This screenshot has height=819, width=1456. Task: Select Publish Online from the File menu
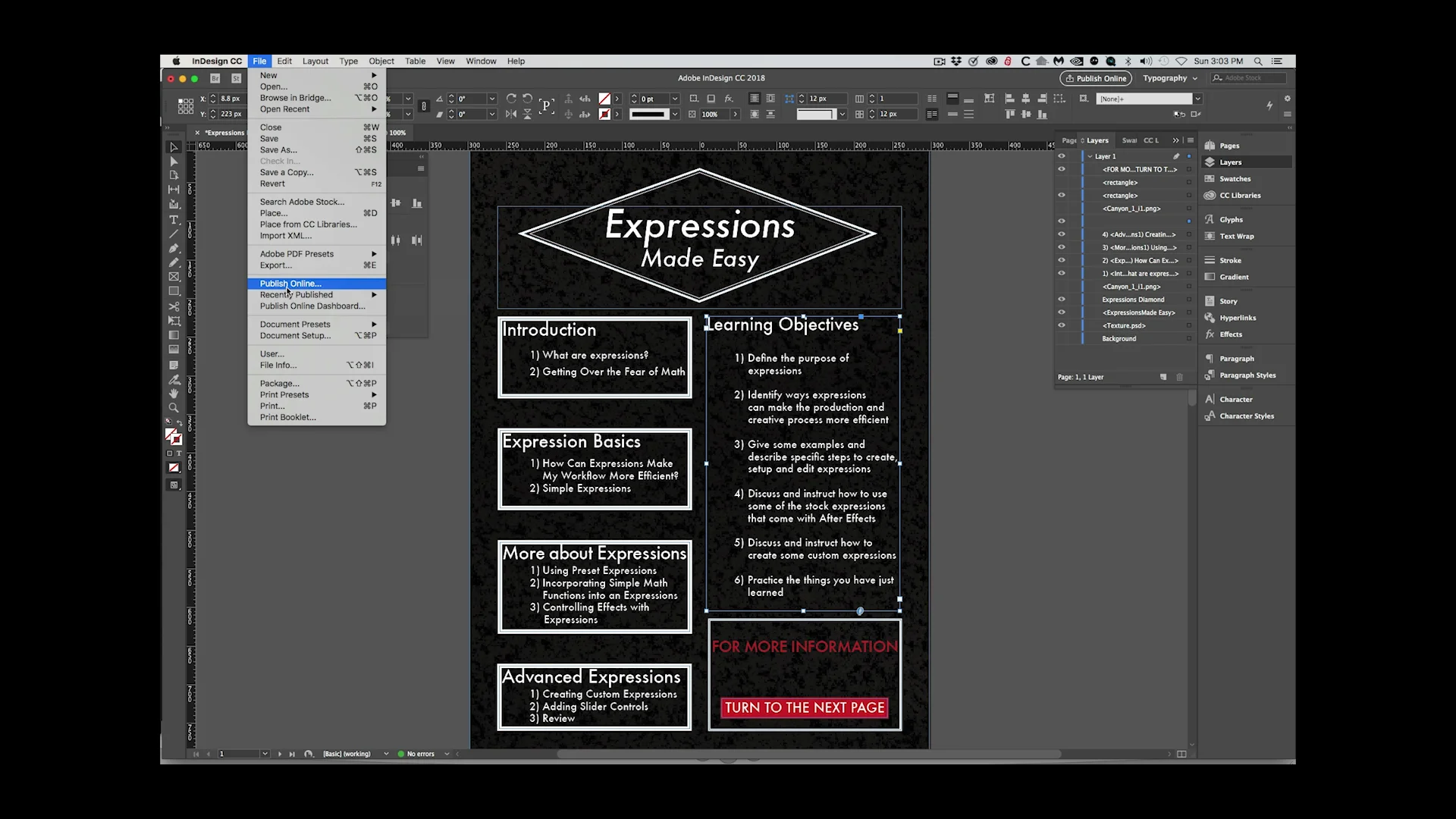pyautogui.click(x=290, y=283)
